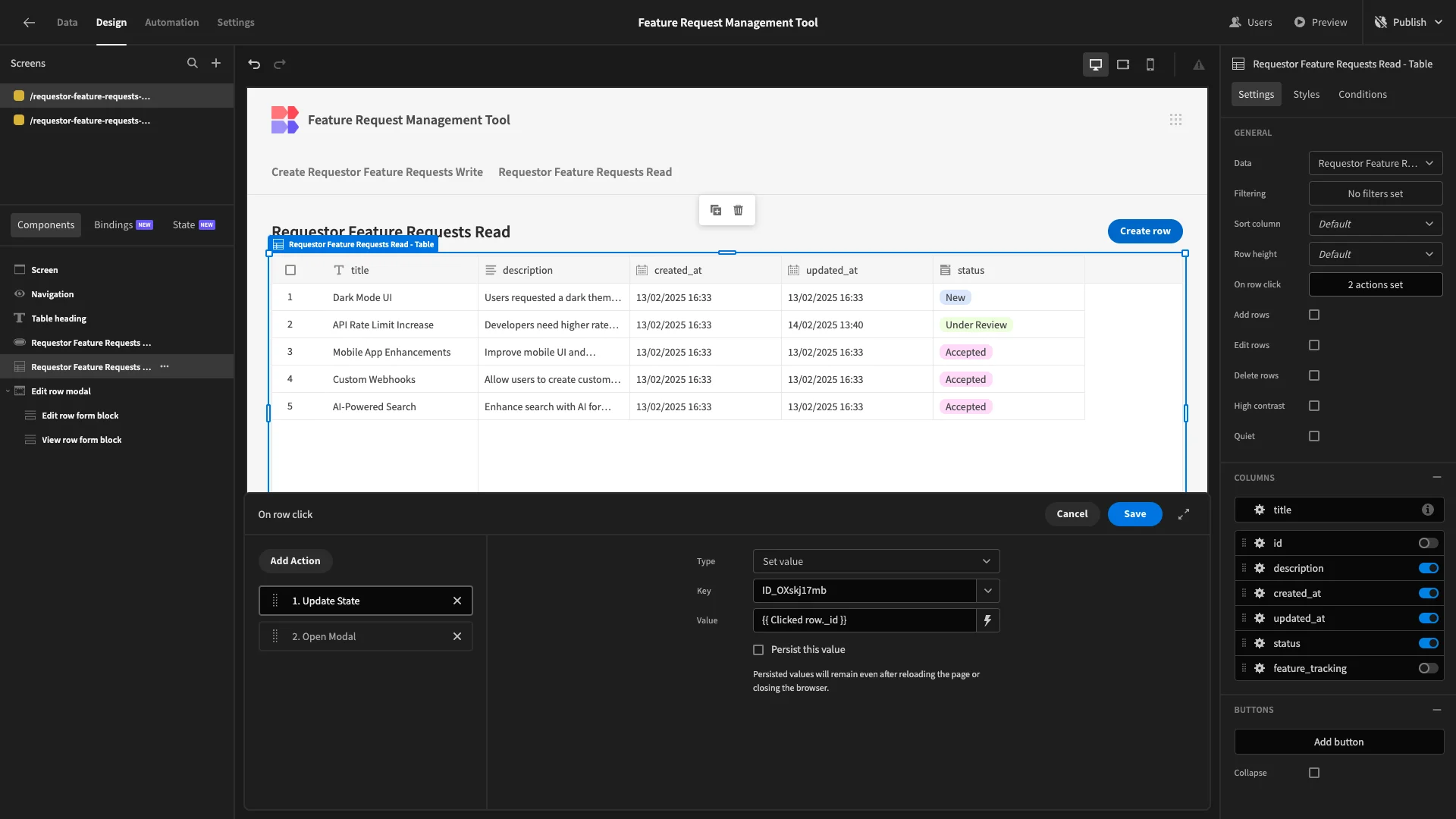
Task: Enable the Delete rows checkbox
Action: pos(1314,375)
